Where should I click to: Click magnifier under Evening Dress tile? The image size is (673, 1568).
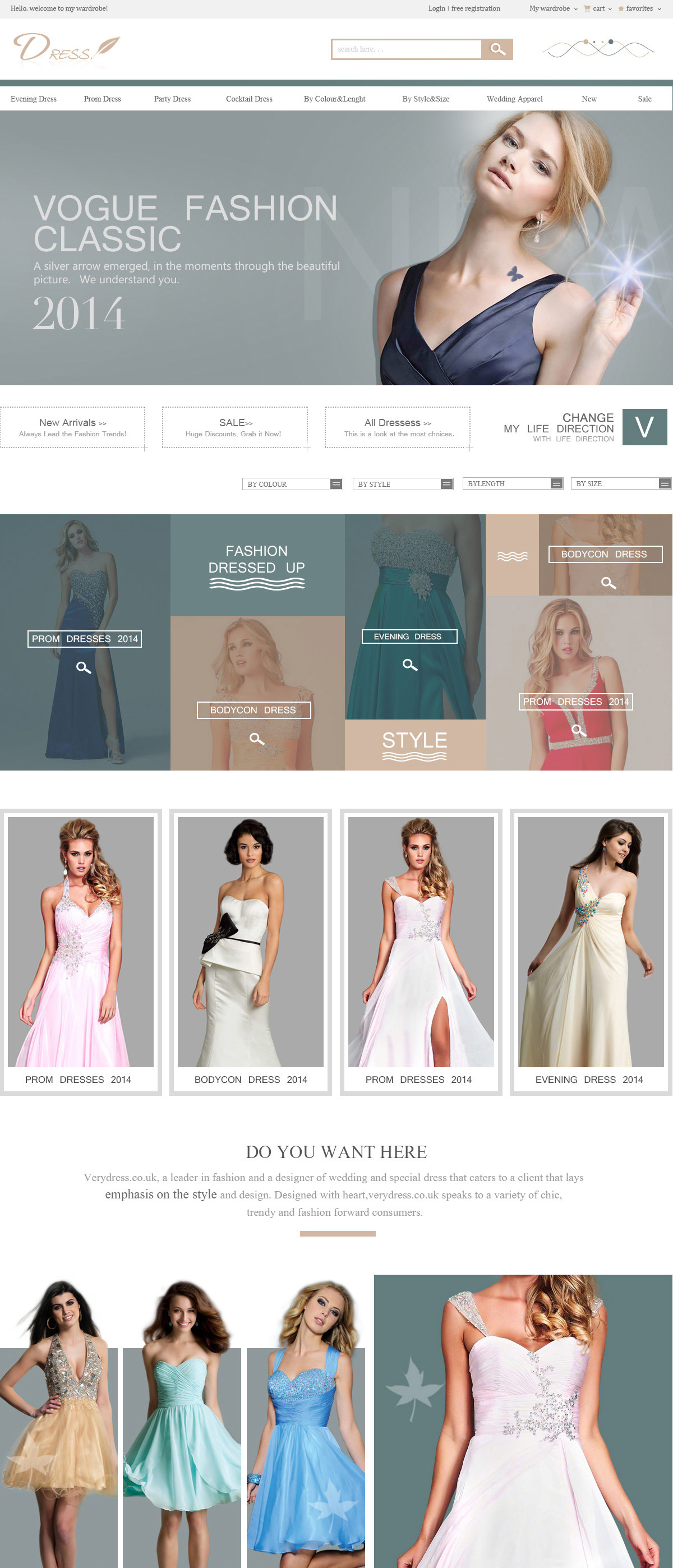click(409, 665)
